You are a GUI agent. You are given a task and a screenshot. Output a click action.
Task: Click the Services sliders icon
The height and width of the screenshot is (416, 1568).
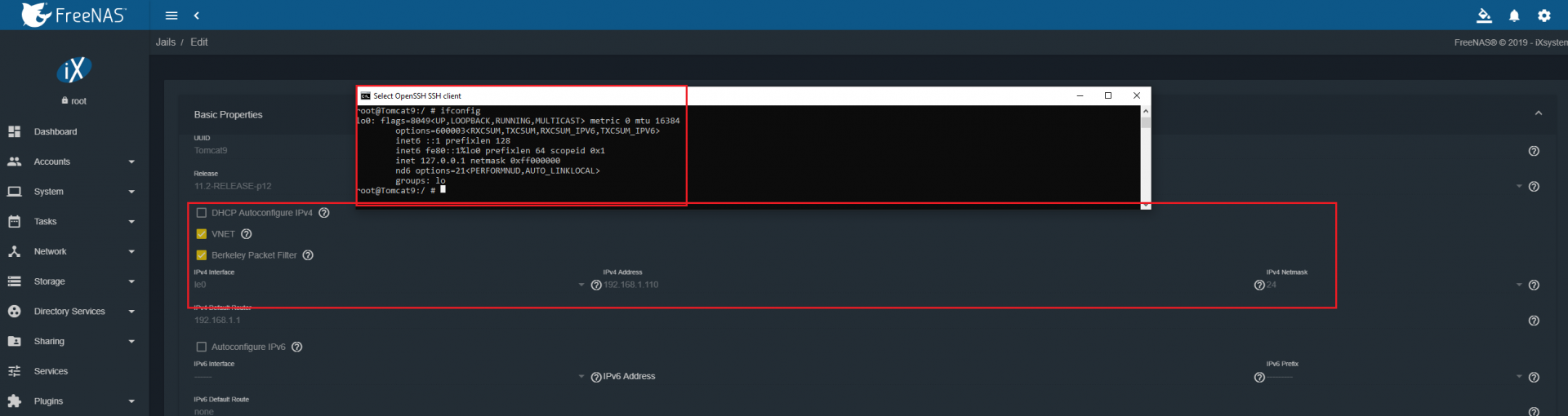pyautogui.click(x=14, y=371)
